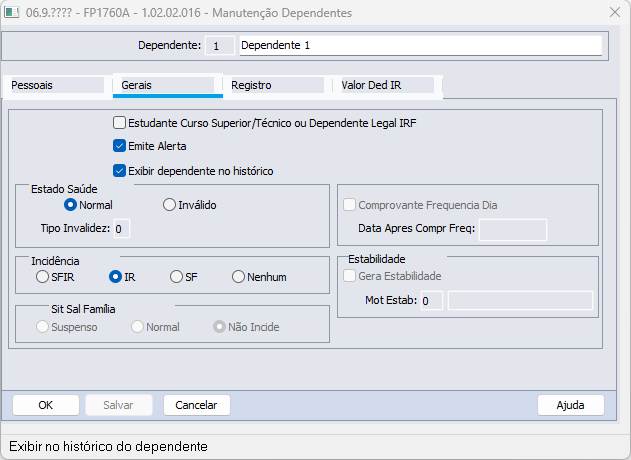The height and width of the screenshot is (460, 631).
Task: Go to the Valor Ded IR tab
Action: [x=388, y=85]
